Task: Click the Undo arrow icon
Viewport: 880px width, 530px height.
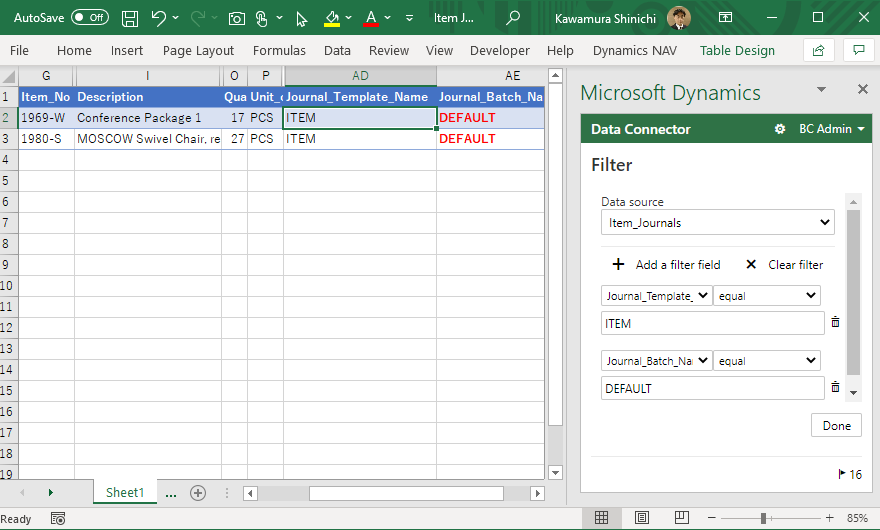Action: tap(158, 18)
